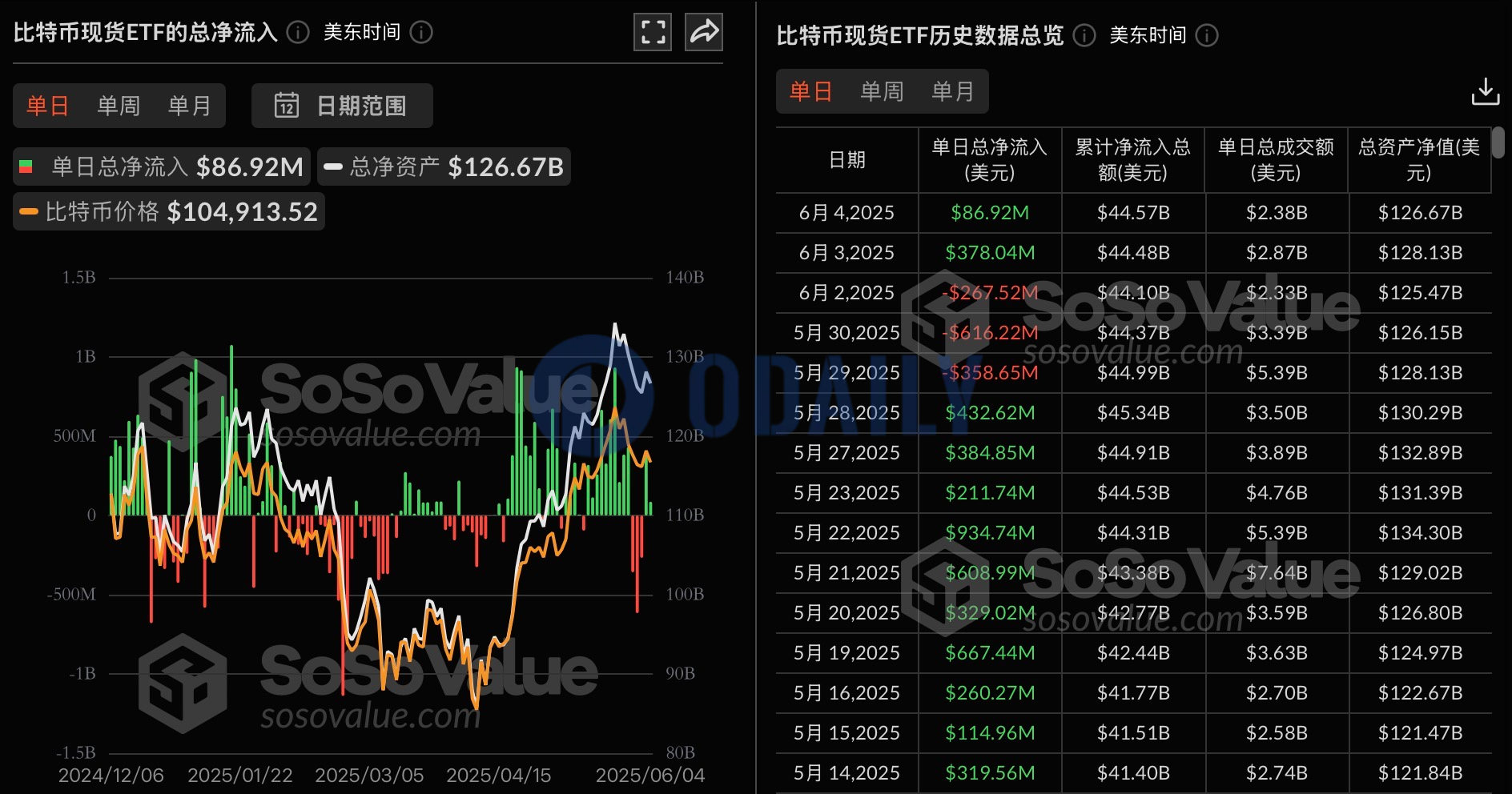Click net asset value $126.67B in table
Image resolution: width=1512 pixels, height=794 pixels.
(1420, 213)
